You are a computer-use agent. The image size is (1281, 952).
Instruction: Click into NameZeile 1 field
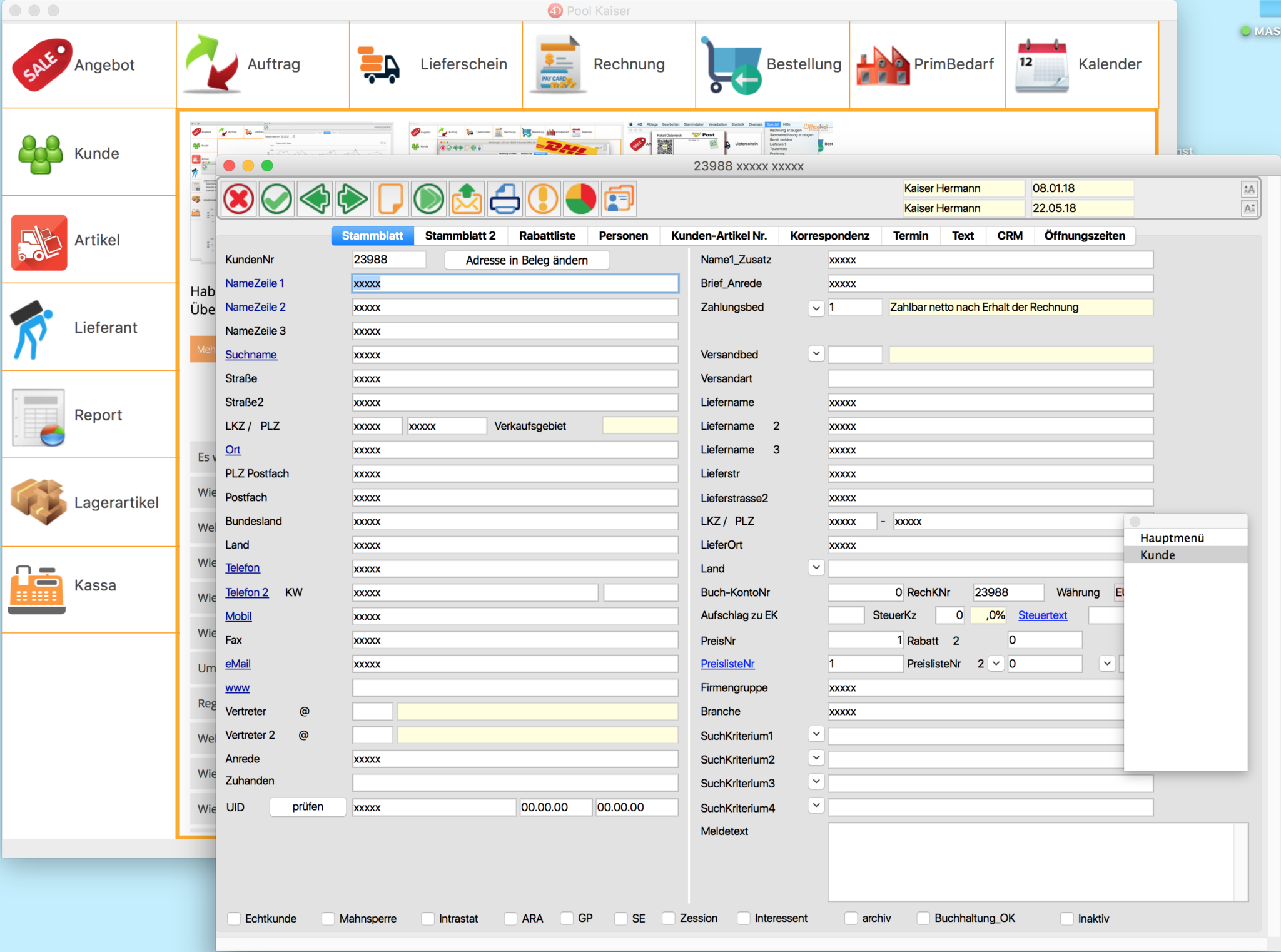click(x=515, y=283)
